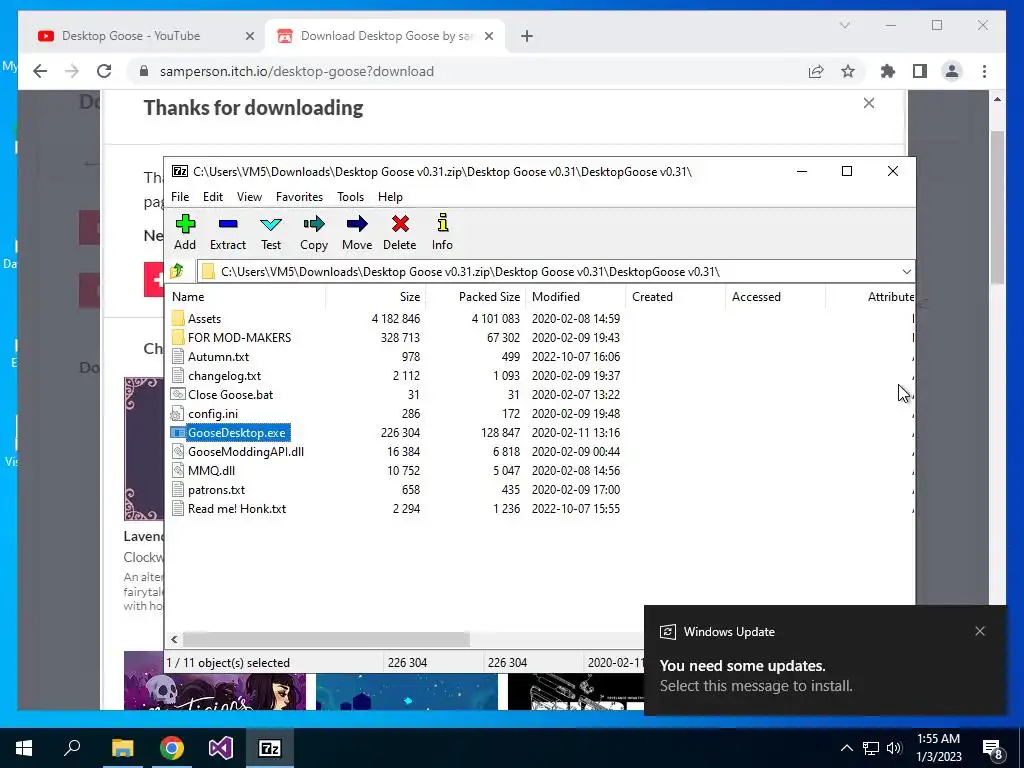This screenshot has height=768, width=1024.
Task: Dismiss the Windows Update notification
Action: tap(980, 631)
